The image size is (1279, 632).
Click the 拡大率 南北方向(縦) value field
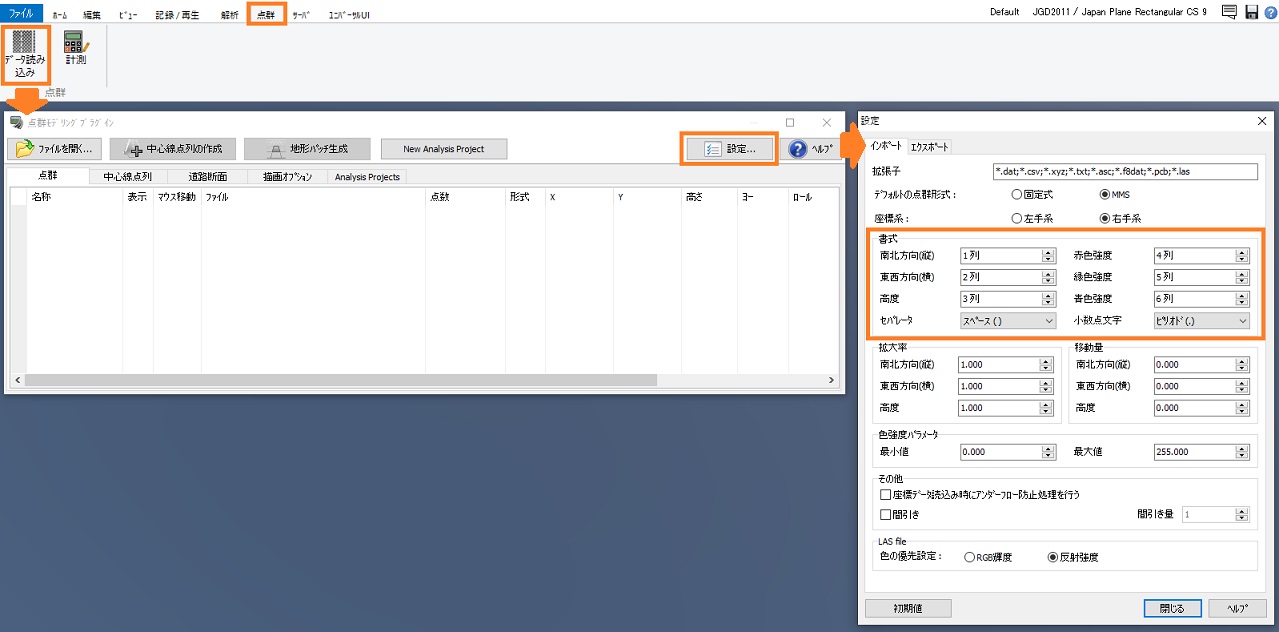pos(1005,365)
